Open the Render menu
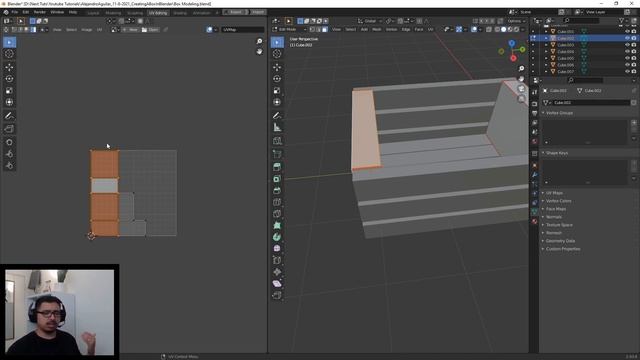Viewport: 640px width, 360px height. tap(40, 12)
